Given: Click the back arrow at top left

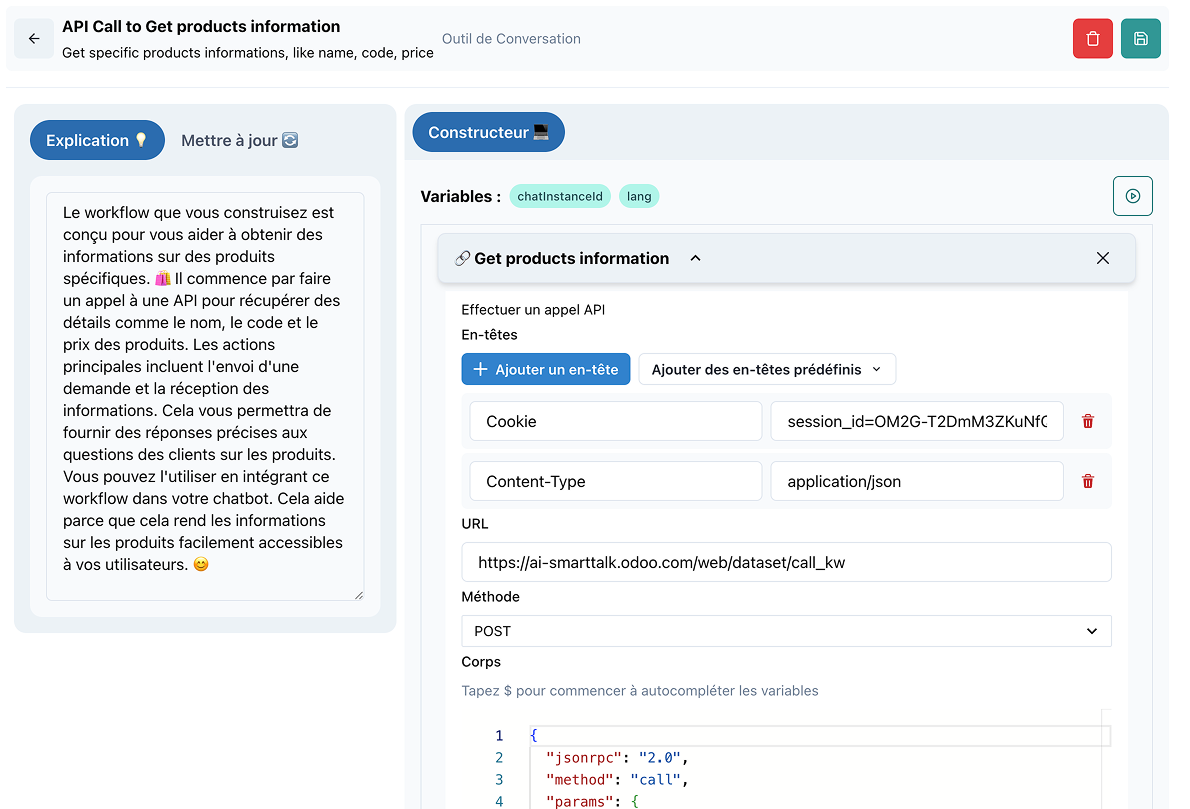Looking at the screenshot, I should pos(34,38).
